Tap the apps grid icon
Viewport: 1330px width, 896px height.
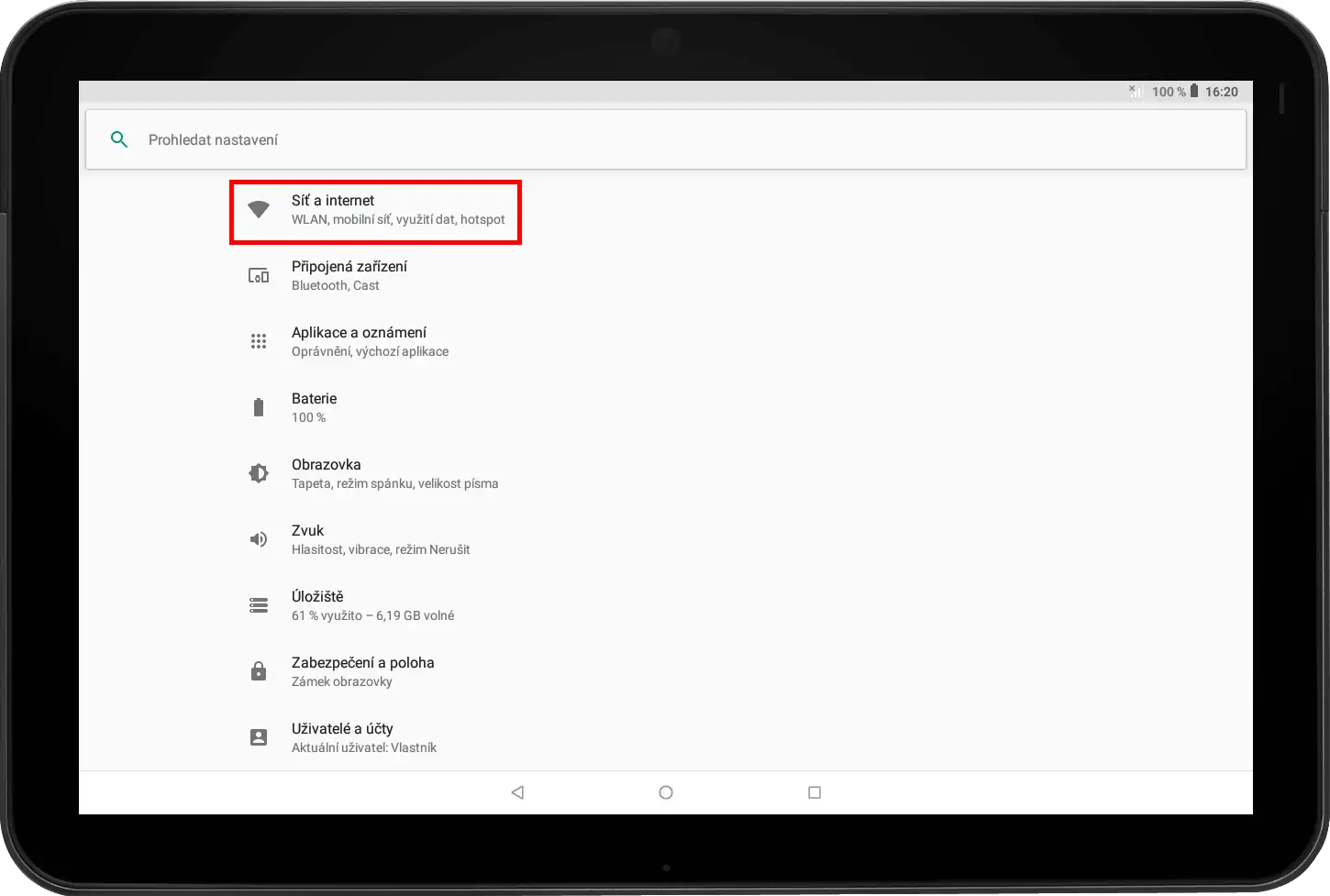tap(259, 341)
